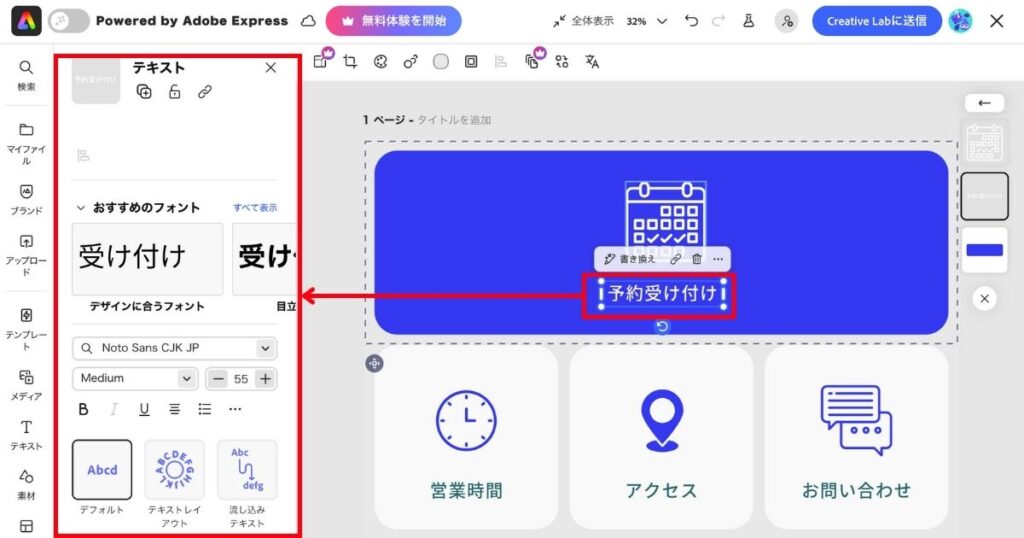Click the translate icon in top toolbar

tap(592, 62)
